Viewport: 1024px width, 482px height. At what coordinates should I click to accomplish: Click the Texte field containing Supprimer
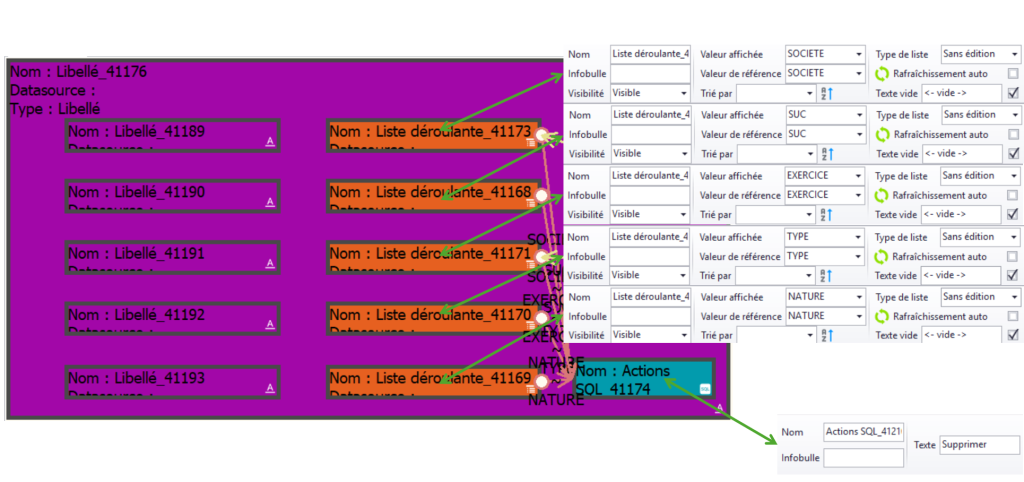pos(979,445)
